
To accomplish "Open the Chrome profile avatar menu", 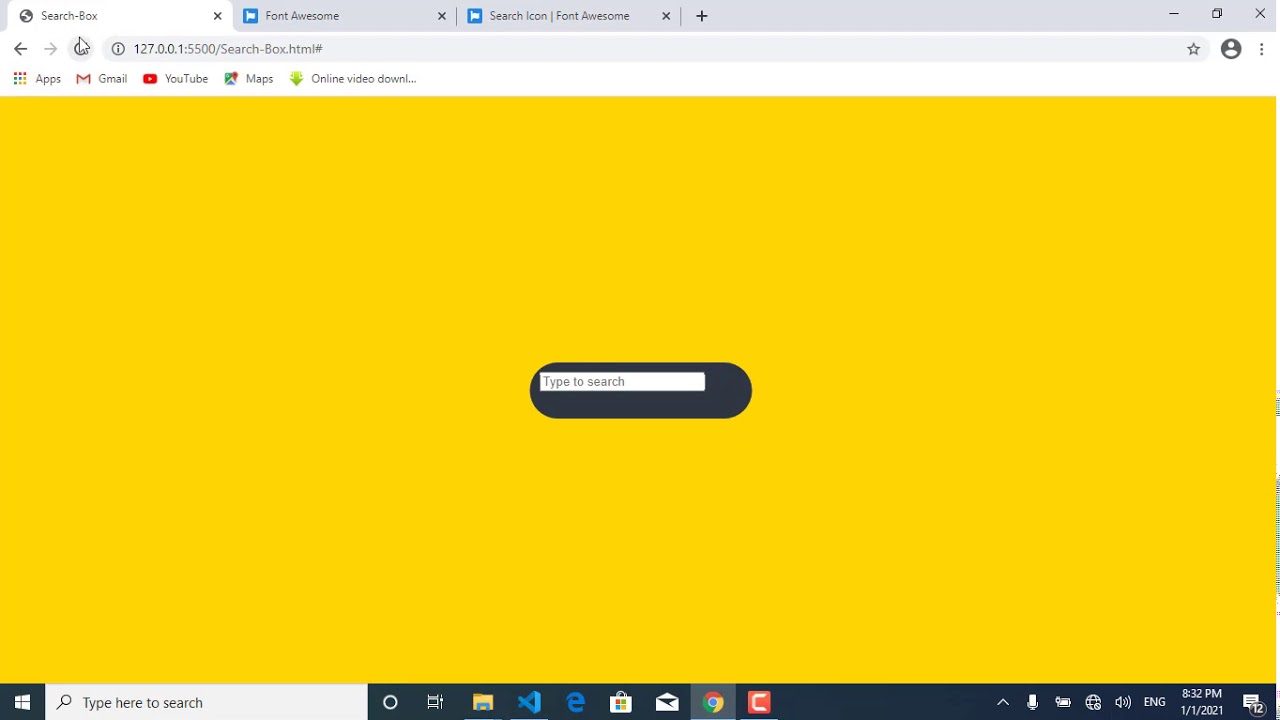I will [x=1231, y=49].
